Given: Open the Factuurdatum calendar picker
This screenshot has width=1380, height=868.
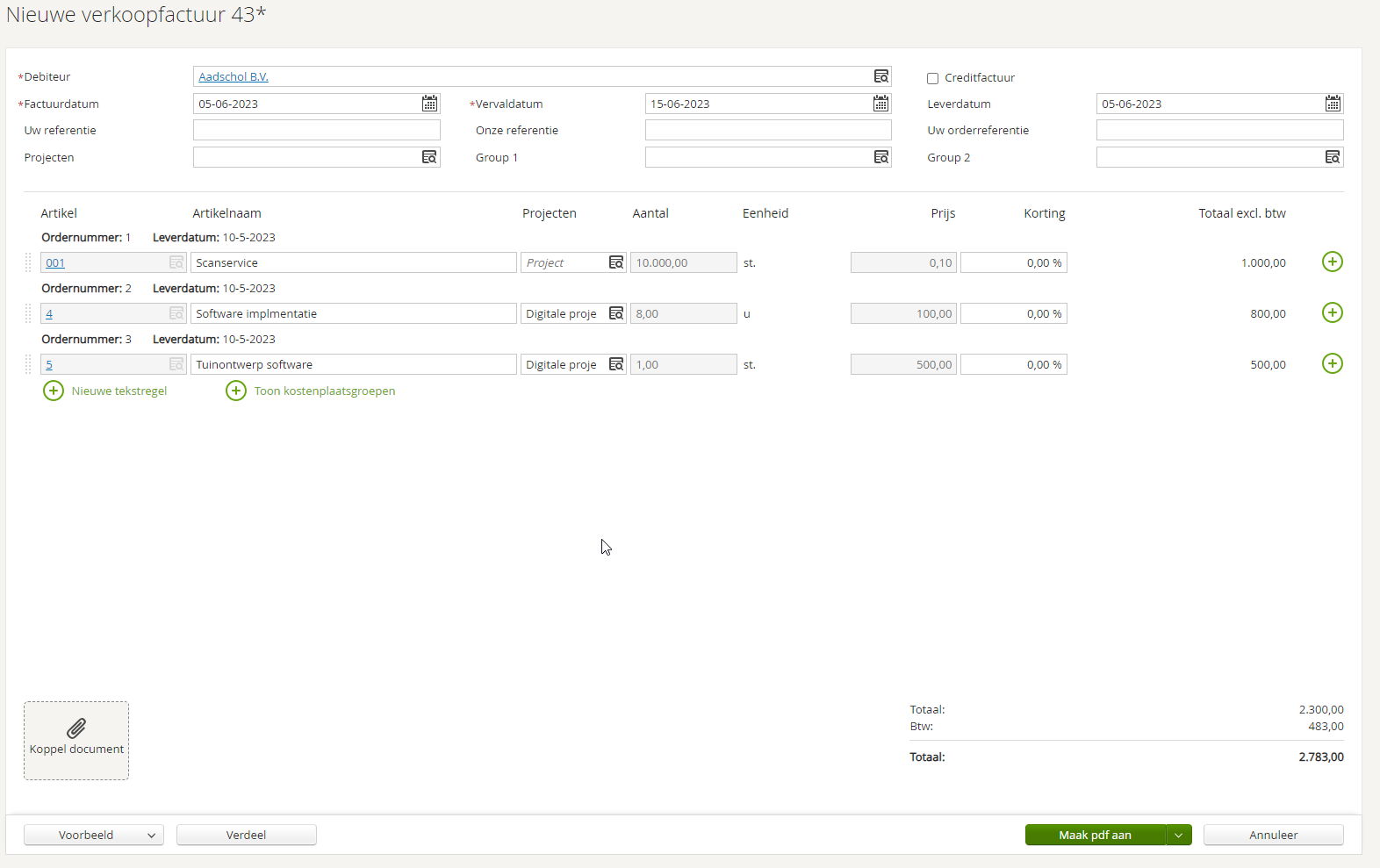Looking at the screenshot, I should coord(429,104).
